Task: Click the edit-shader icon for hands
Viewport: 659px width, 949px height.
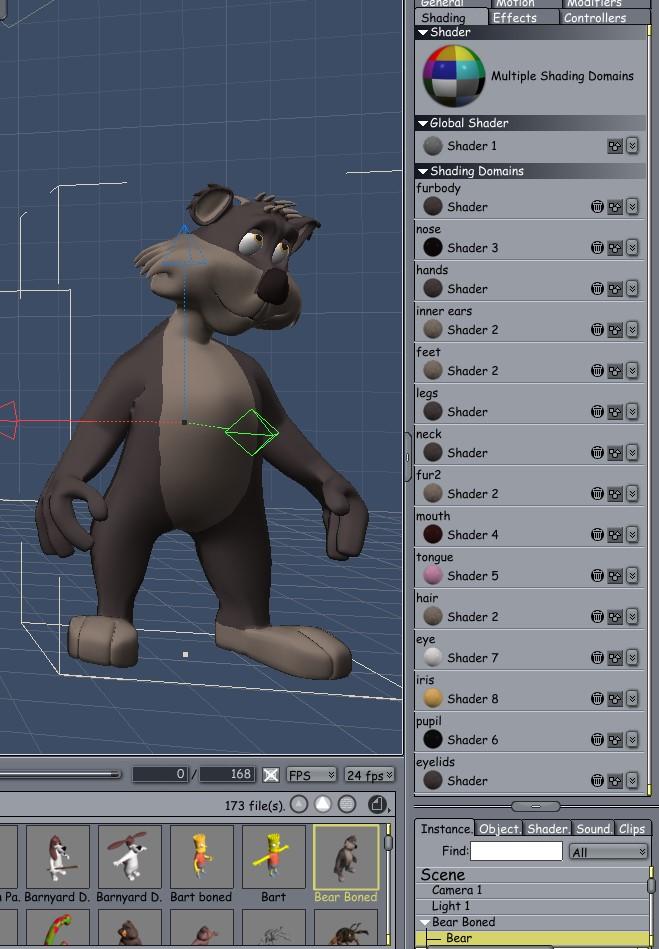Action: [615, 289]
